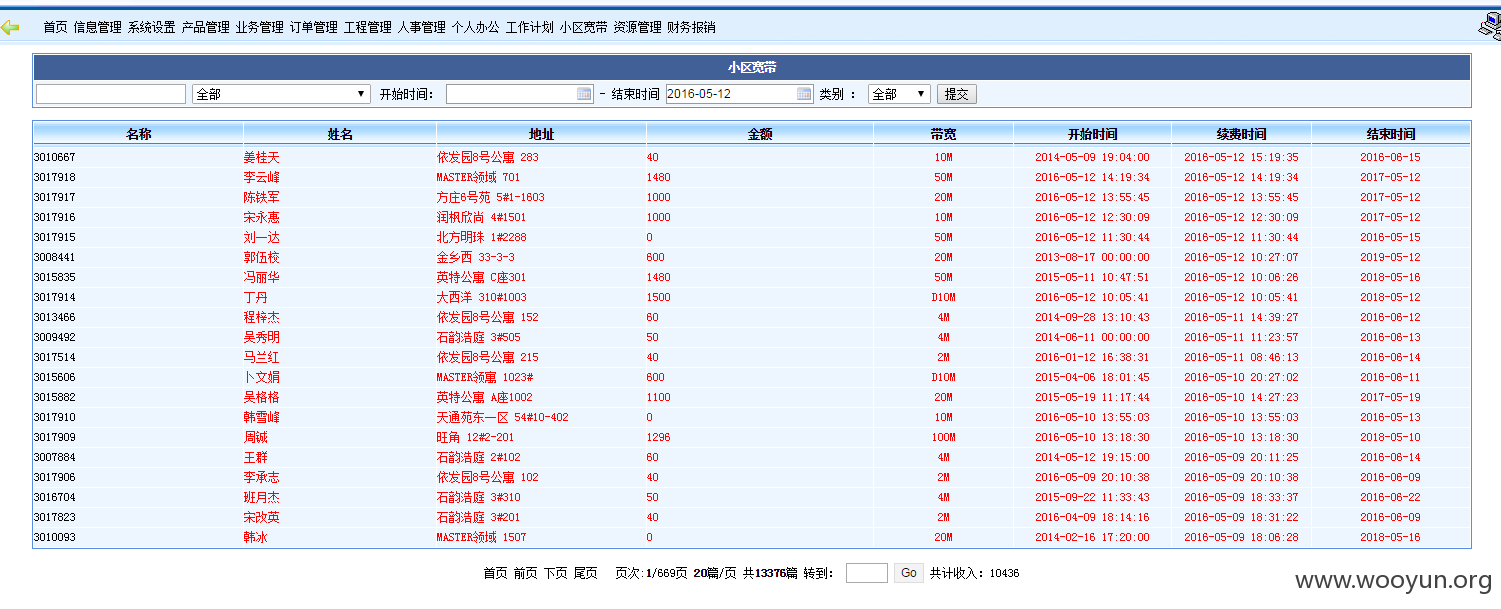
Task: Go to 下页 next page link
Action: pos(555,573)
